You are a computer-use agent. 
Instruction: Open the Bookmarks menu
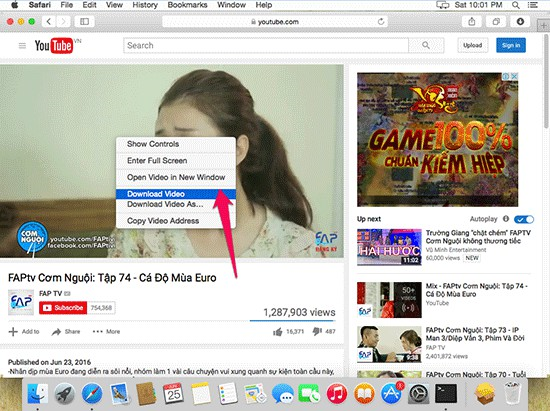tap(187, 5)
